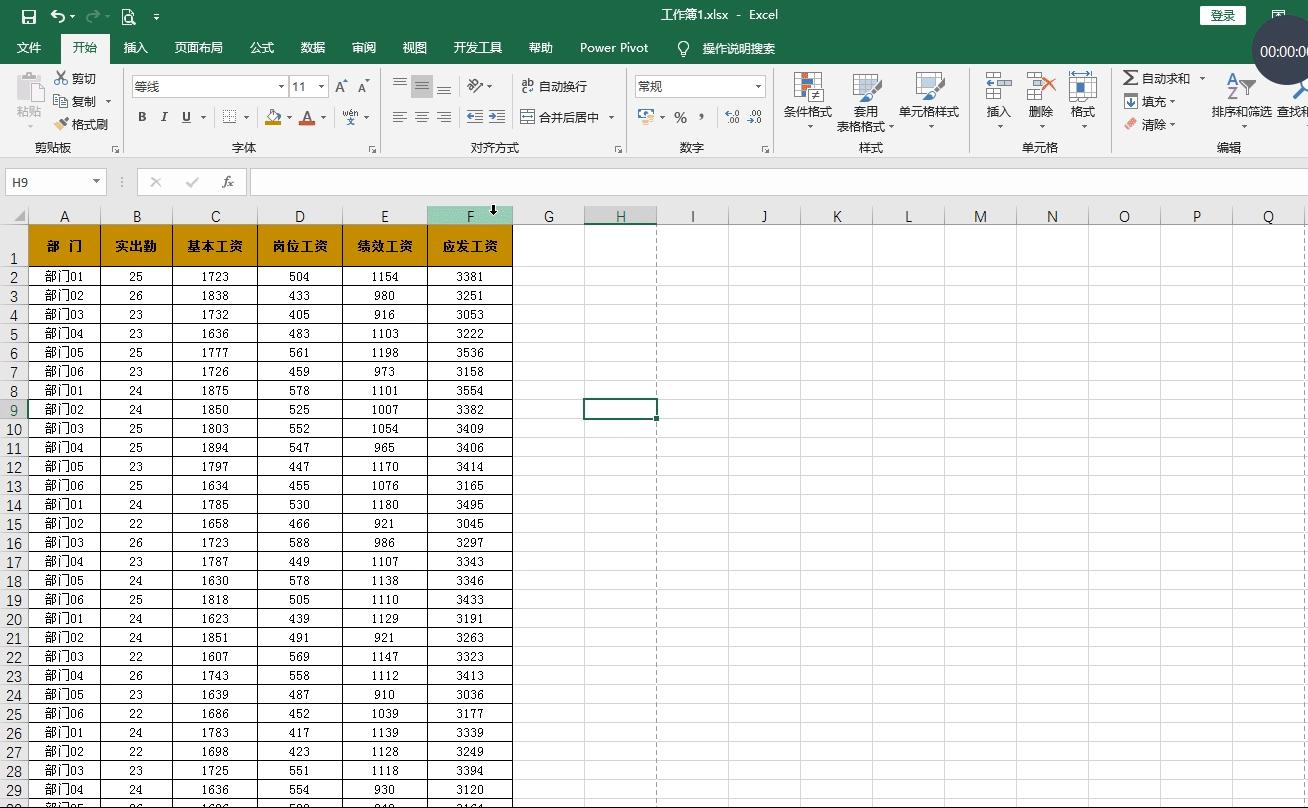Open 条件格式 (Conditional Formatting)
This screenshot has width=1308, height=808.
pyautogui.click(x=808, y=100)
